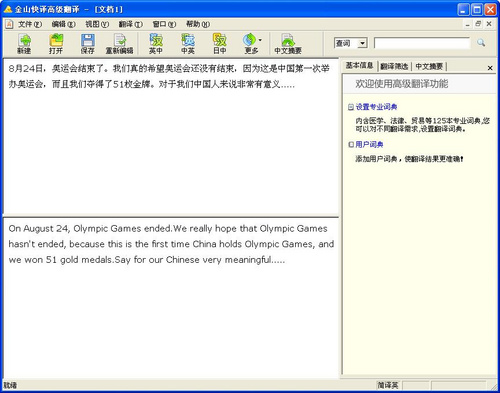Switch to the 翻译筛选 tab
Image resolution: width=500 pixels, height=393 pixels.
tap(394, 66)
